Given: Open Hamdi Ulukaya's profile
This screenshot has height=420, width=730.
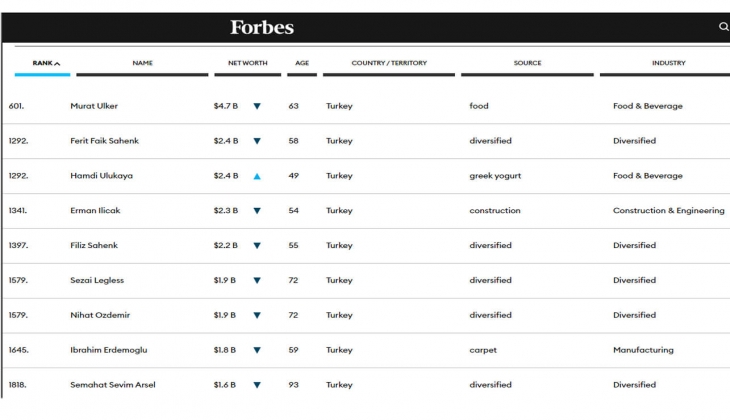Looking at the screenshot, I should pyautogui.click(x=101, y=176).
